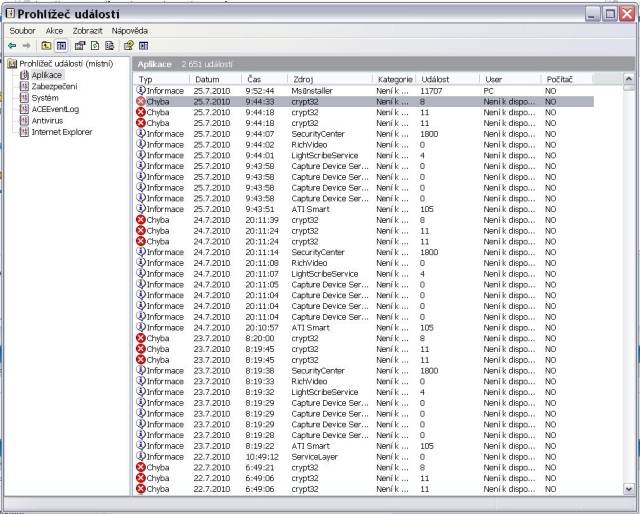Click the gray Forward arrow in toolbar

27,46
